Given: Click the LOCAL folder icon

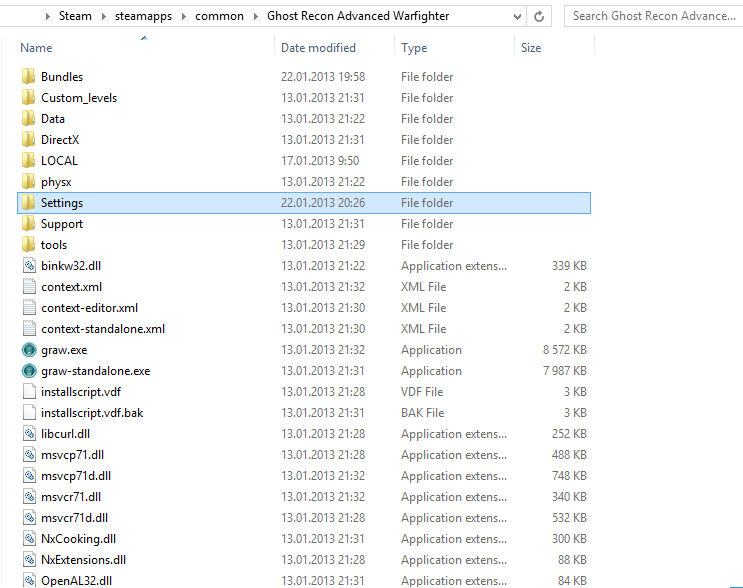Looking at the screenshot, I should click(28, 161).
